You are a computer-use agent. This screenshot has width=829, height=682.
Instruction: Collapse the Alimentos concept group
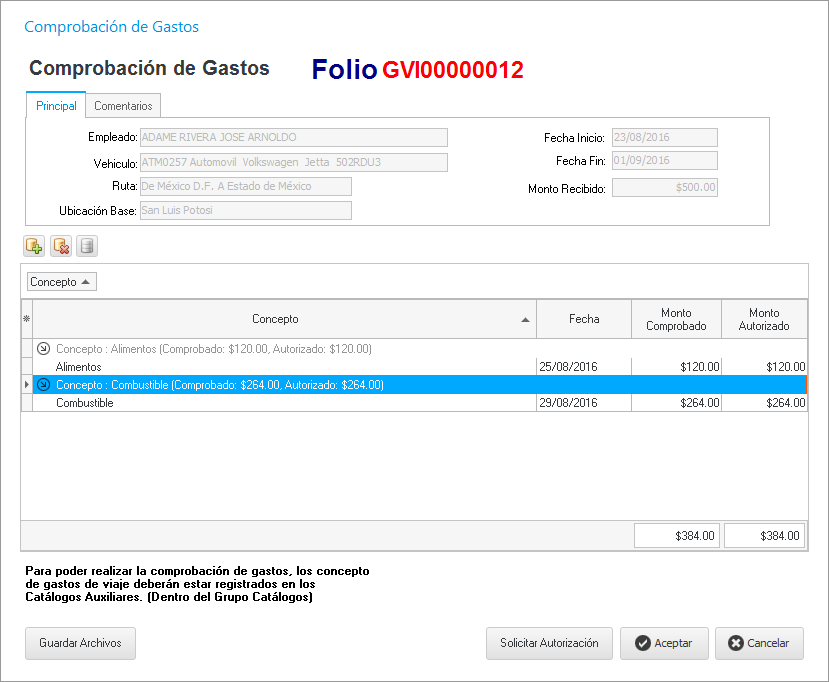click(43, 349)
